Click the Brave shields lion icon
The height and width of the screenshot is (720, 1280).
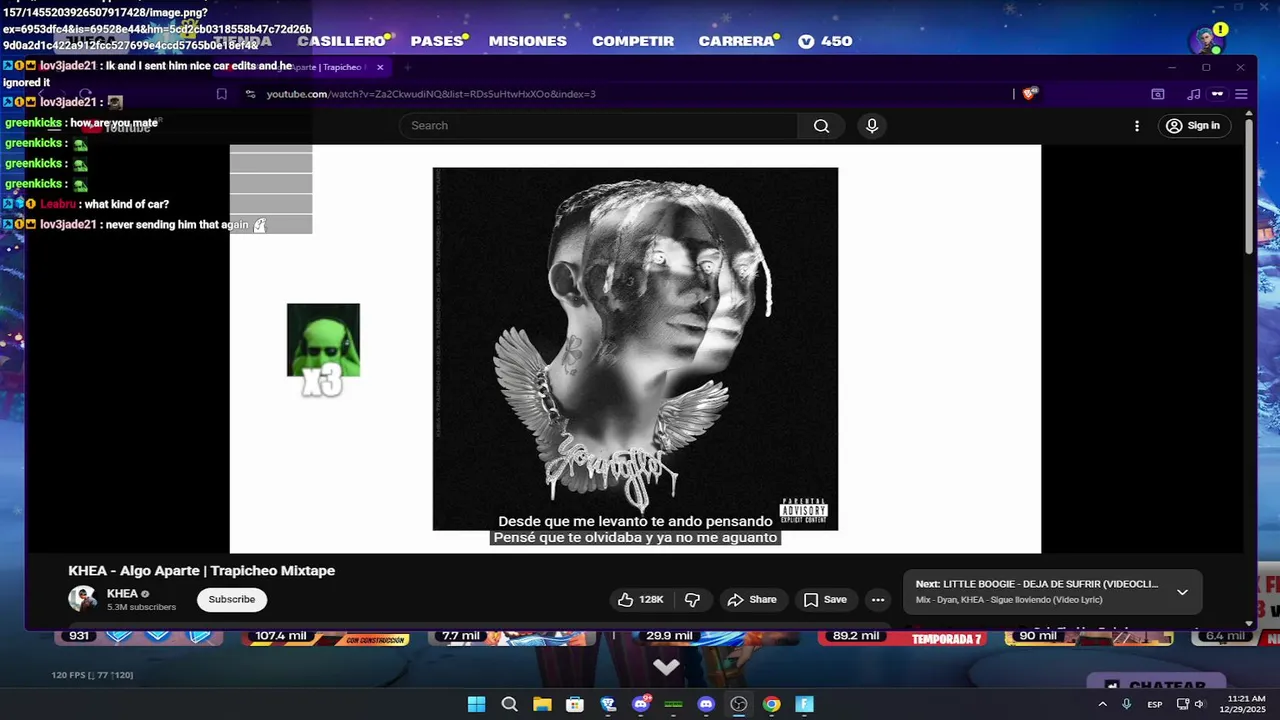tap(1030, 94)
